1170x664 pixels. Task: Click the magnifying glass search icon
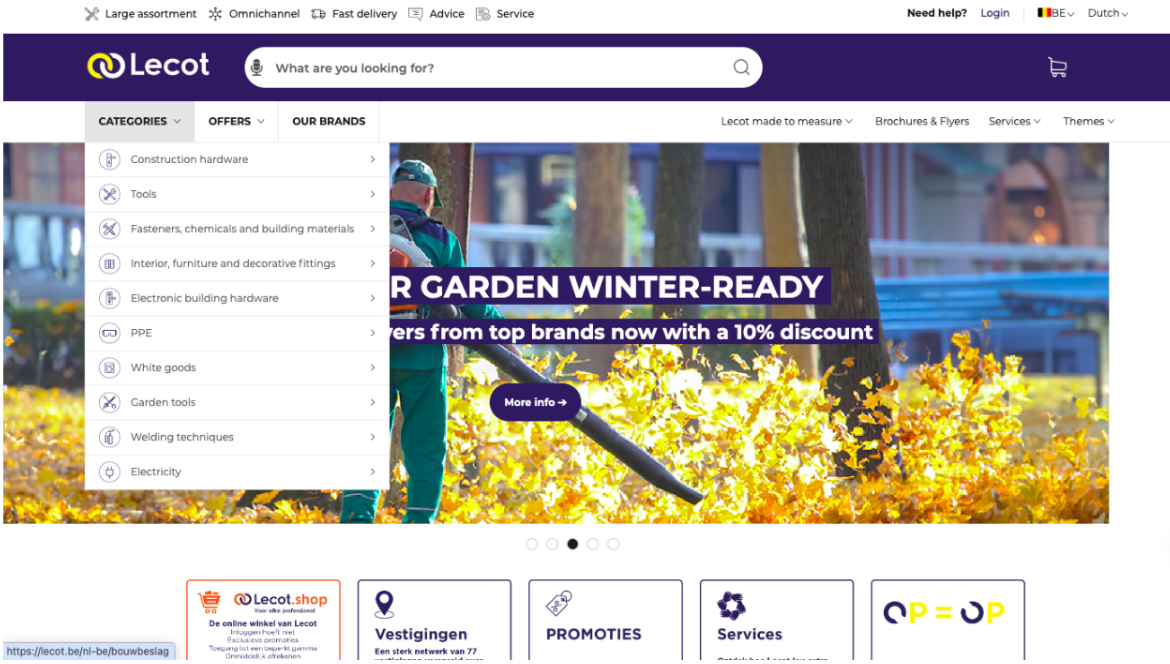741,68
